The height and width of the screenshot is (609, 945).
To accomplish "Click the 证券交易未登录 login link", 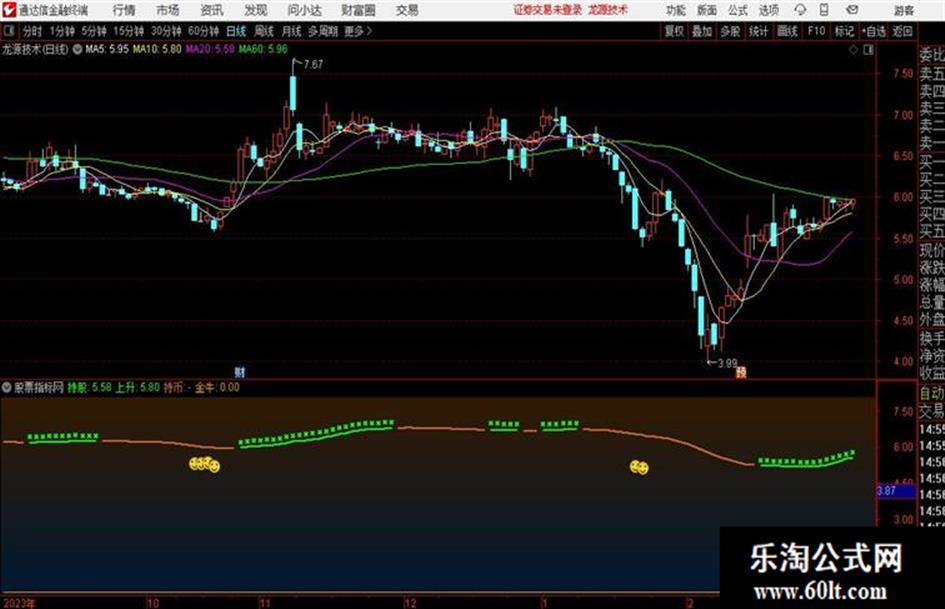I will [x=547, y=10].
